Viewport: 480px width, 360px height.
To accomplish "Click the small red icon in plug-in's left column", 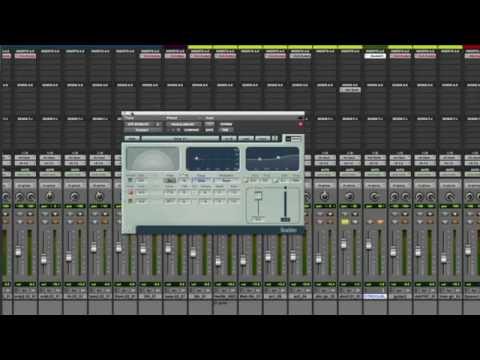I will (x=130, y=192).
